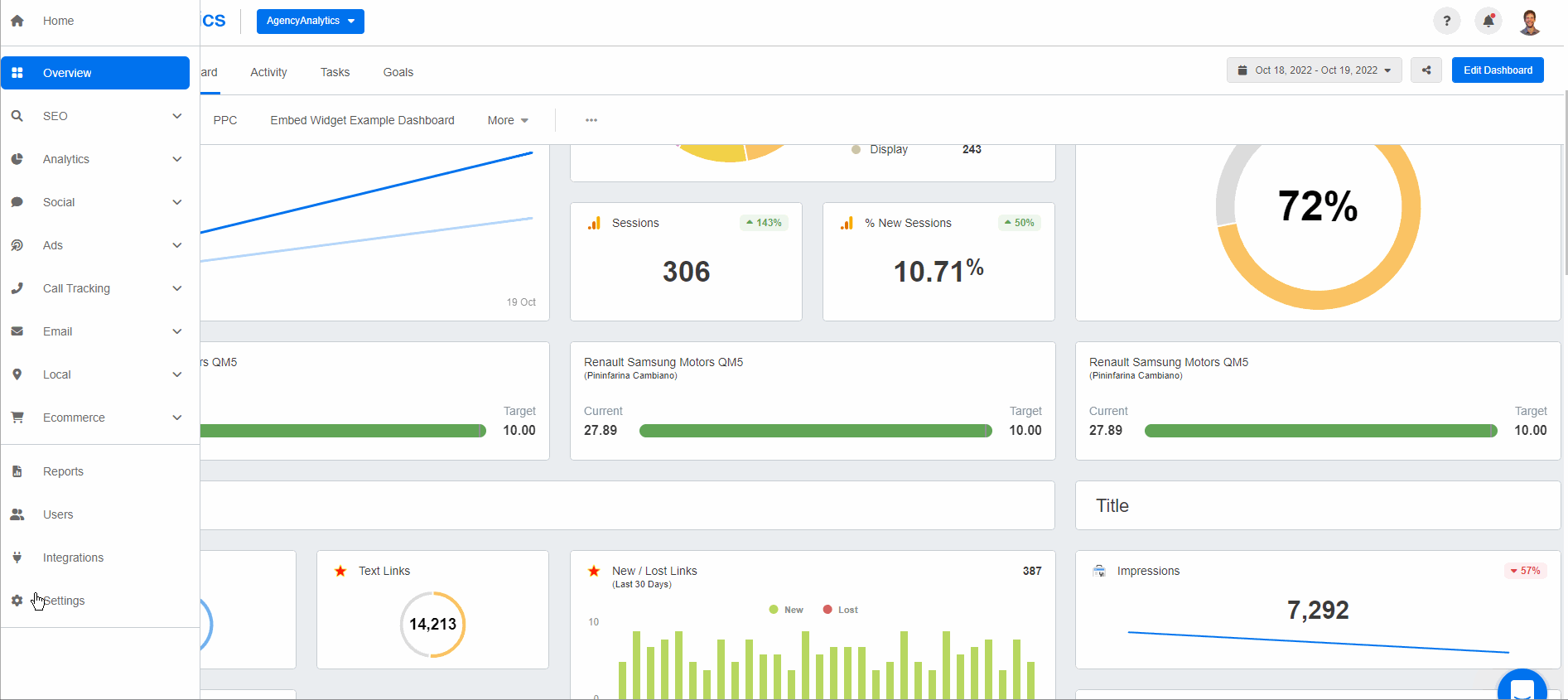Open the date range picker dropdown
Screen dimensions: 1568x700
1314,70
